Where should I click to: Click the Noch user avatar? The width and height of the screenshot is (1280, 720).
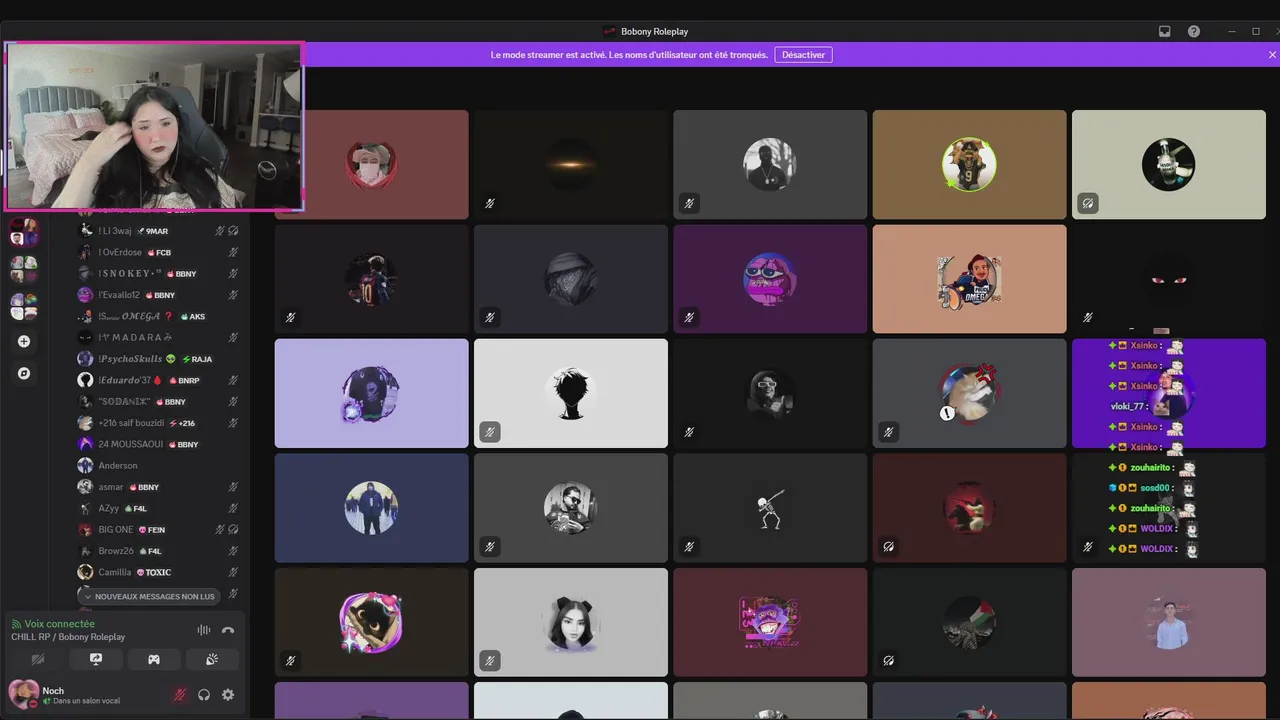click(x=24, y=694)
